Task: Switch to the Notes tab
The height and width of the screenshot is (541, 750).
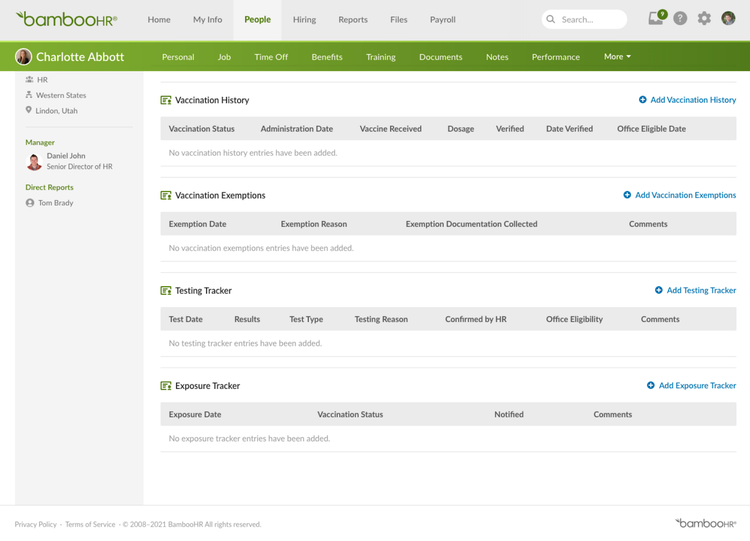Action: tap(497, 57)
